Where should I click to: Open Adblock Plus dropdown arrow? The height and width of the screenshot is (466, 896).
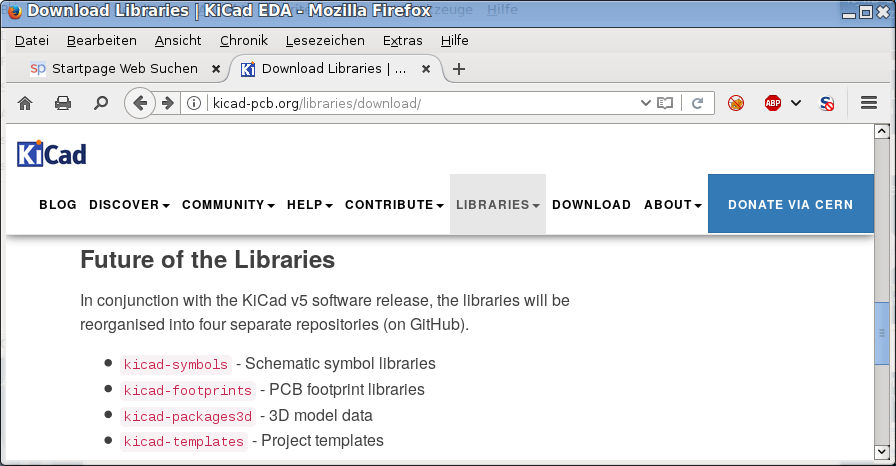796,103
